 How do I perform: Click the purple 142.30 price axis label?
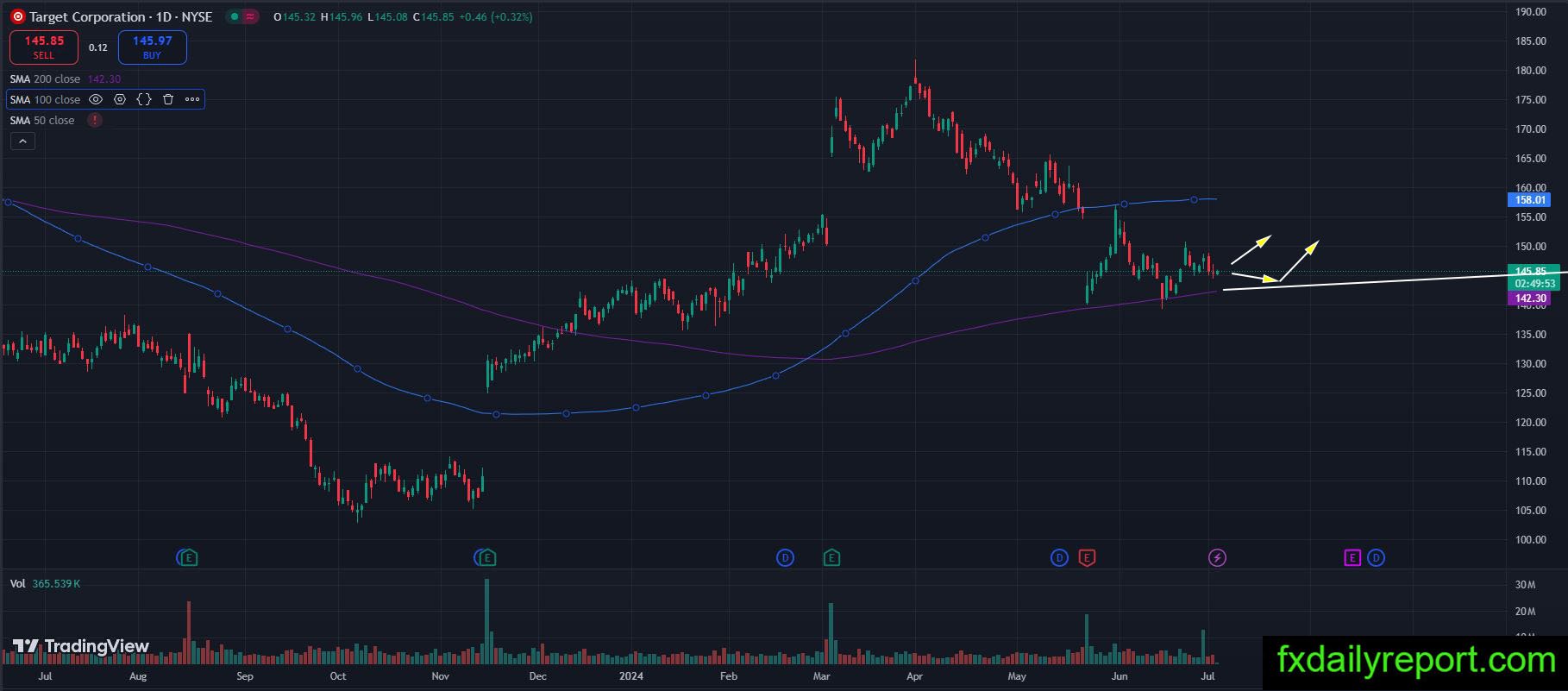pyautogui.click(x=1530, y=298)
